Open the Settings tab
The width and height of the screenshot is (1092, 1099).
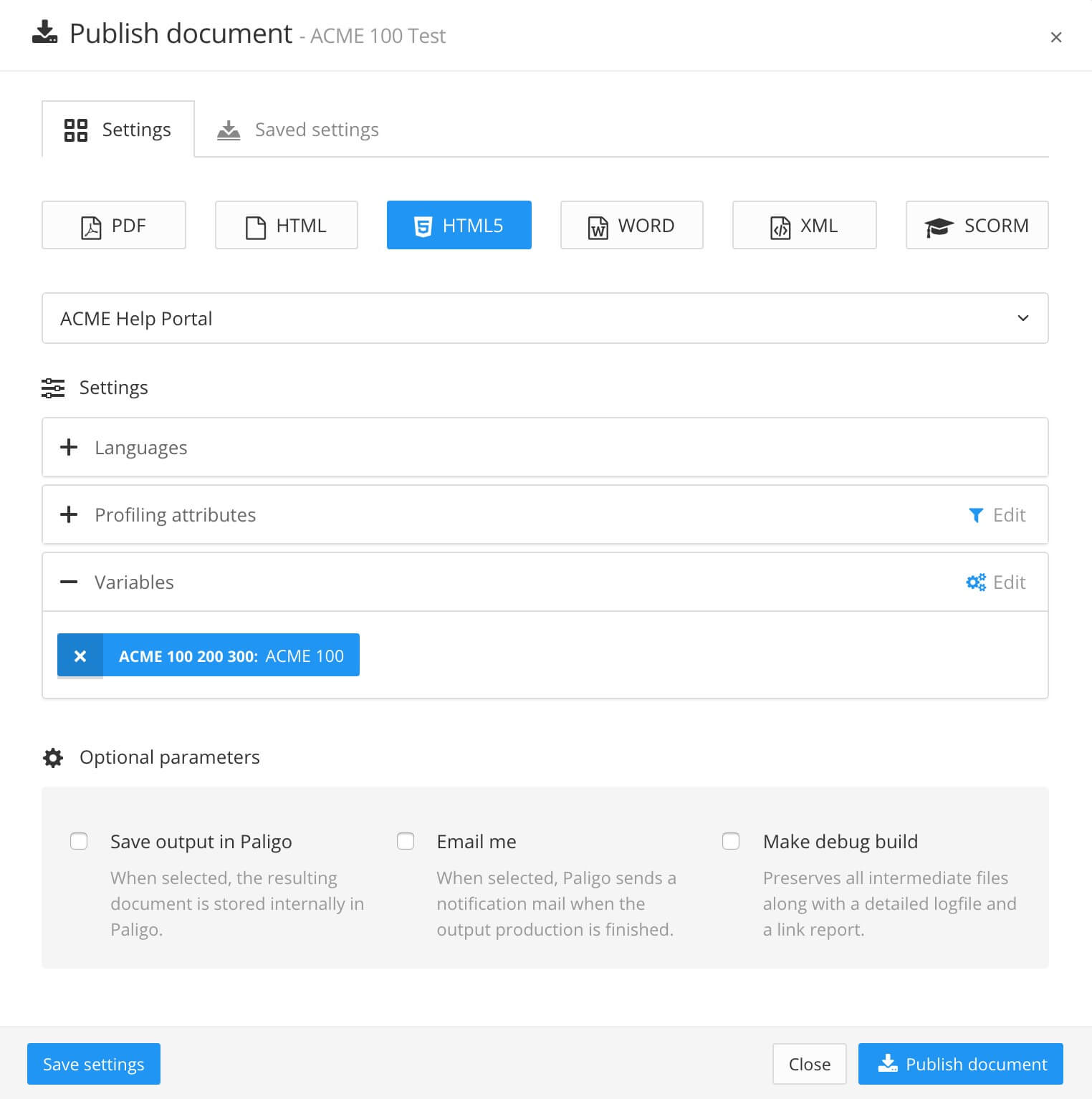coord(118,130)
